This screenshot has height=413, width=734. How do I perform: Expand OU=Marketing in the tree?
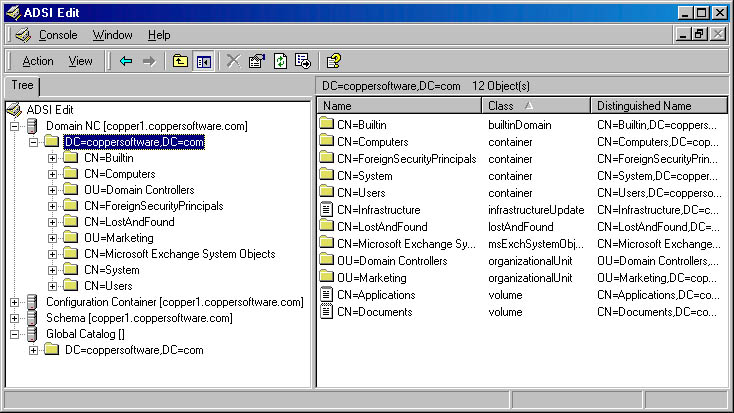pos(52,238)
